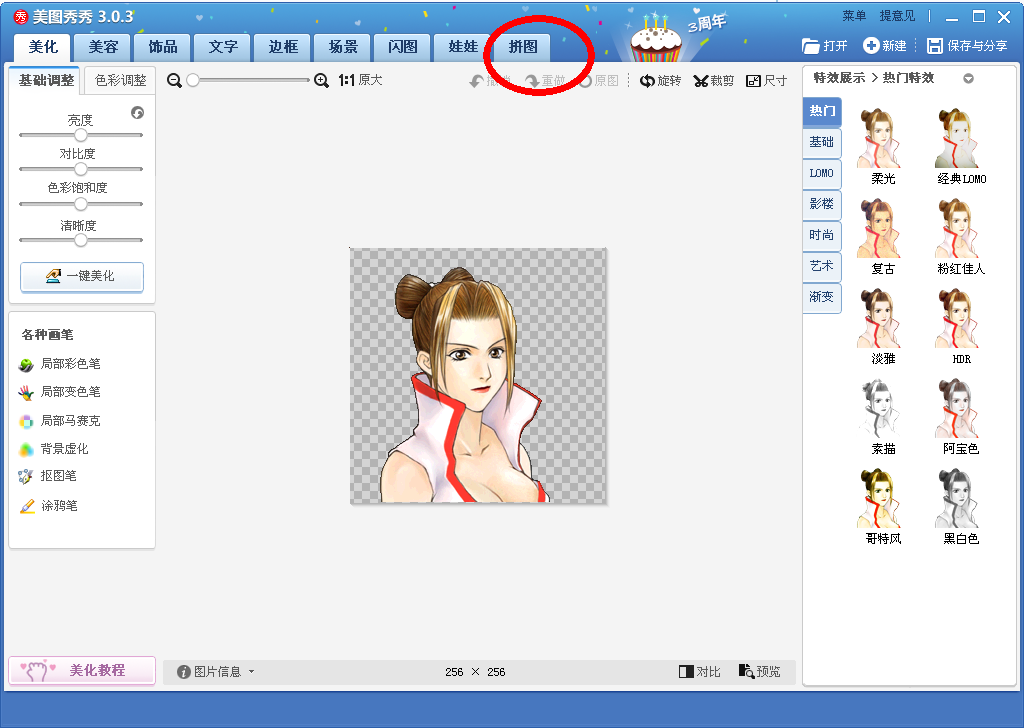Expand the 图片信息 dropdown arrow
This screenshot has height=728, width=1024.
[251, 671]
